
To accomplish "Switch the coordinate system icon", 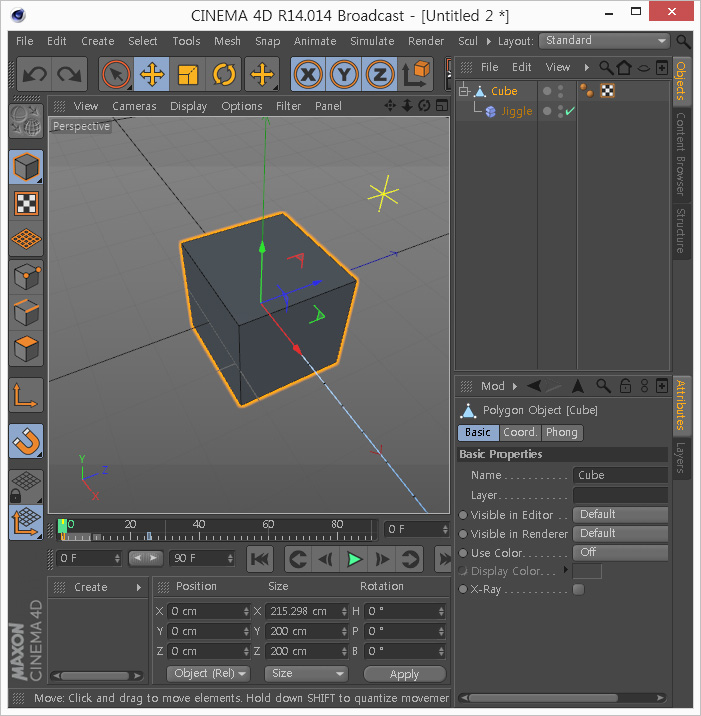I will (x=416, y=74).
